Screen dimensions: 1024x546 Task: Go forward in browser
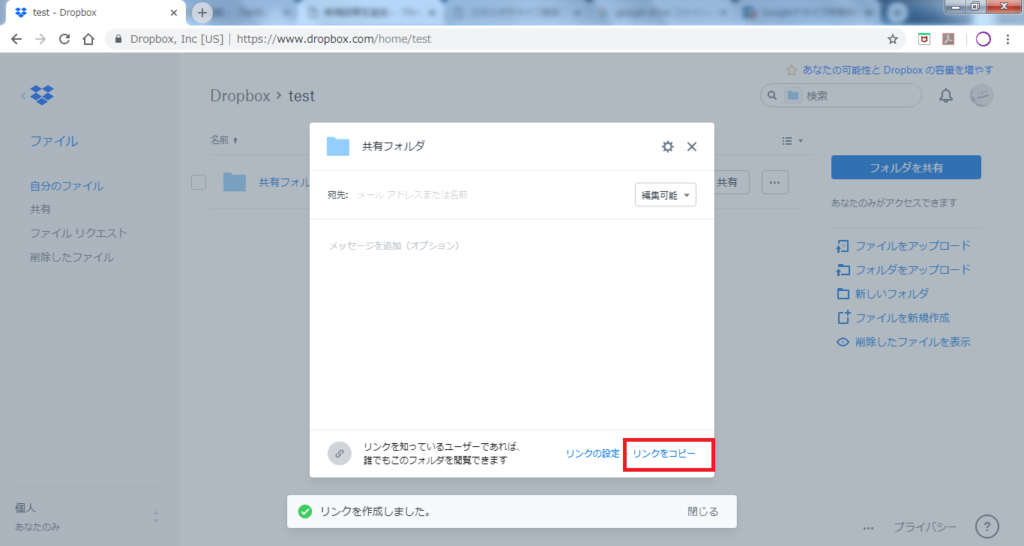[40, 39]
